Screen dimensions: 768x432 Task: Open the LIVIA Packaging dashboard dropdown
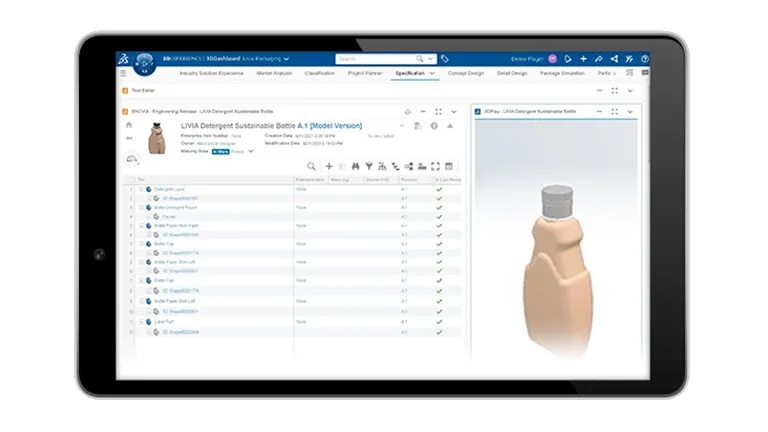[287, 59]
